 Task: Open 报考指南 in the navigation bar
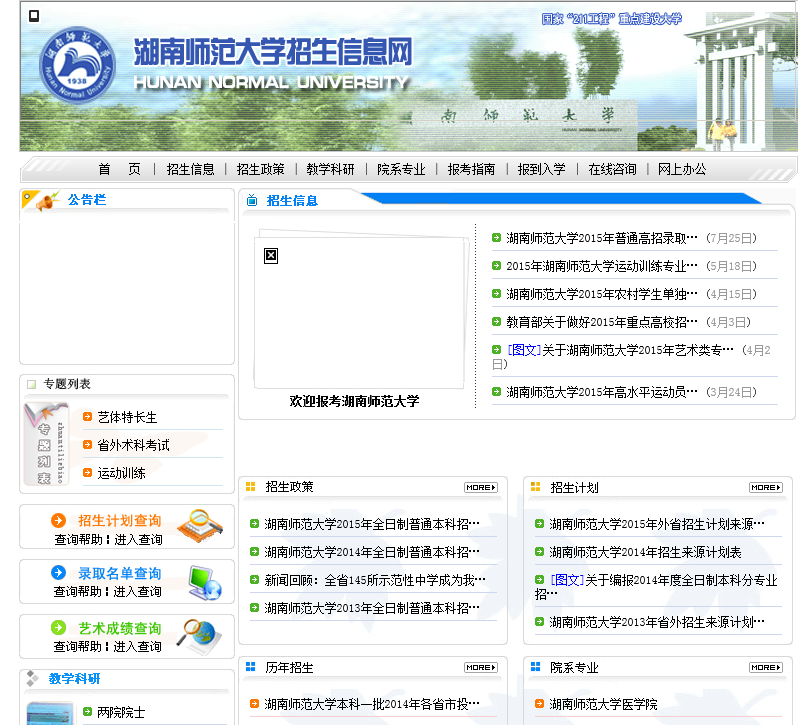click(471, 169)
